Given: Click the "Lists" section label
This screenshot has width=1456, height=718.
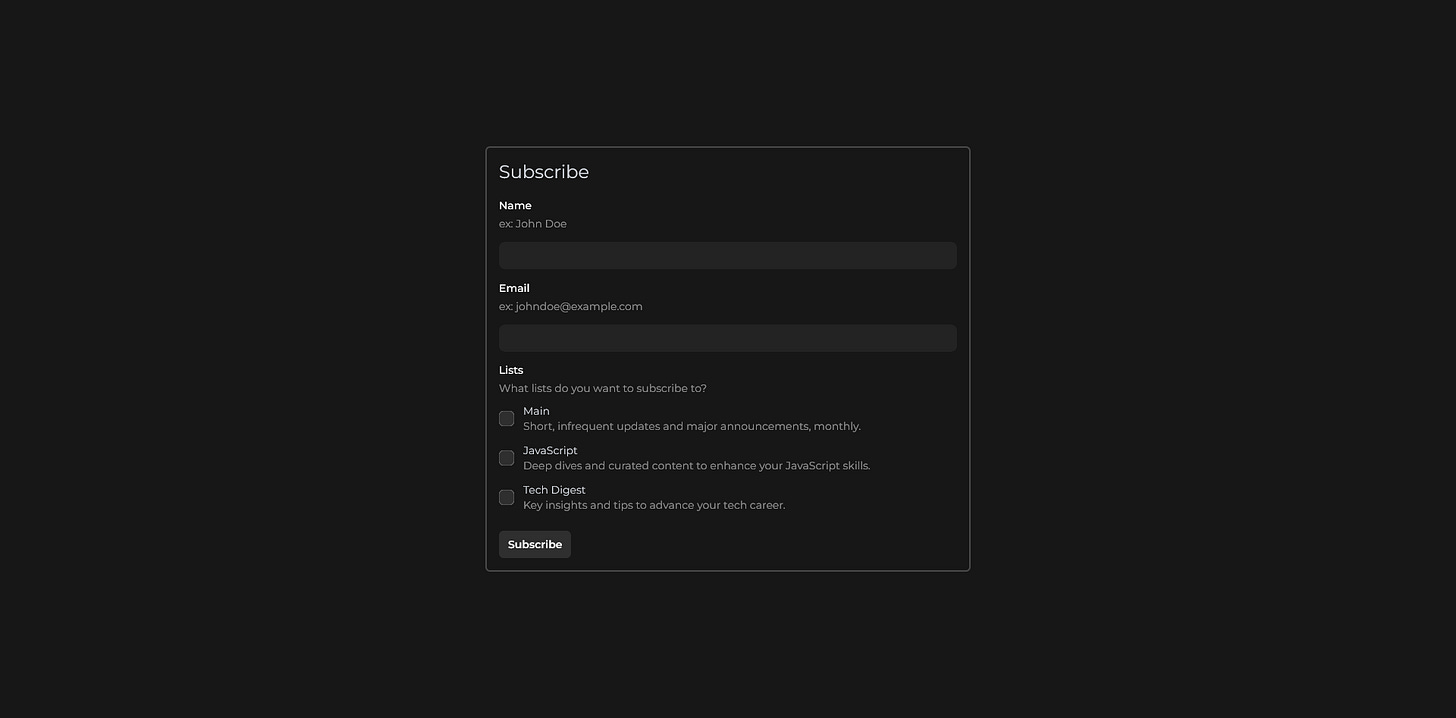Looking at the screenshot, I should [511, 370].
